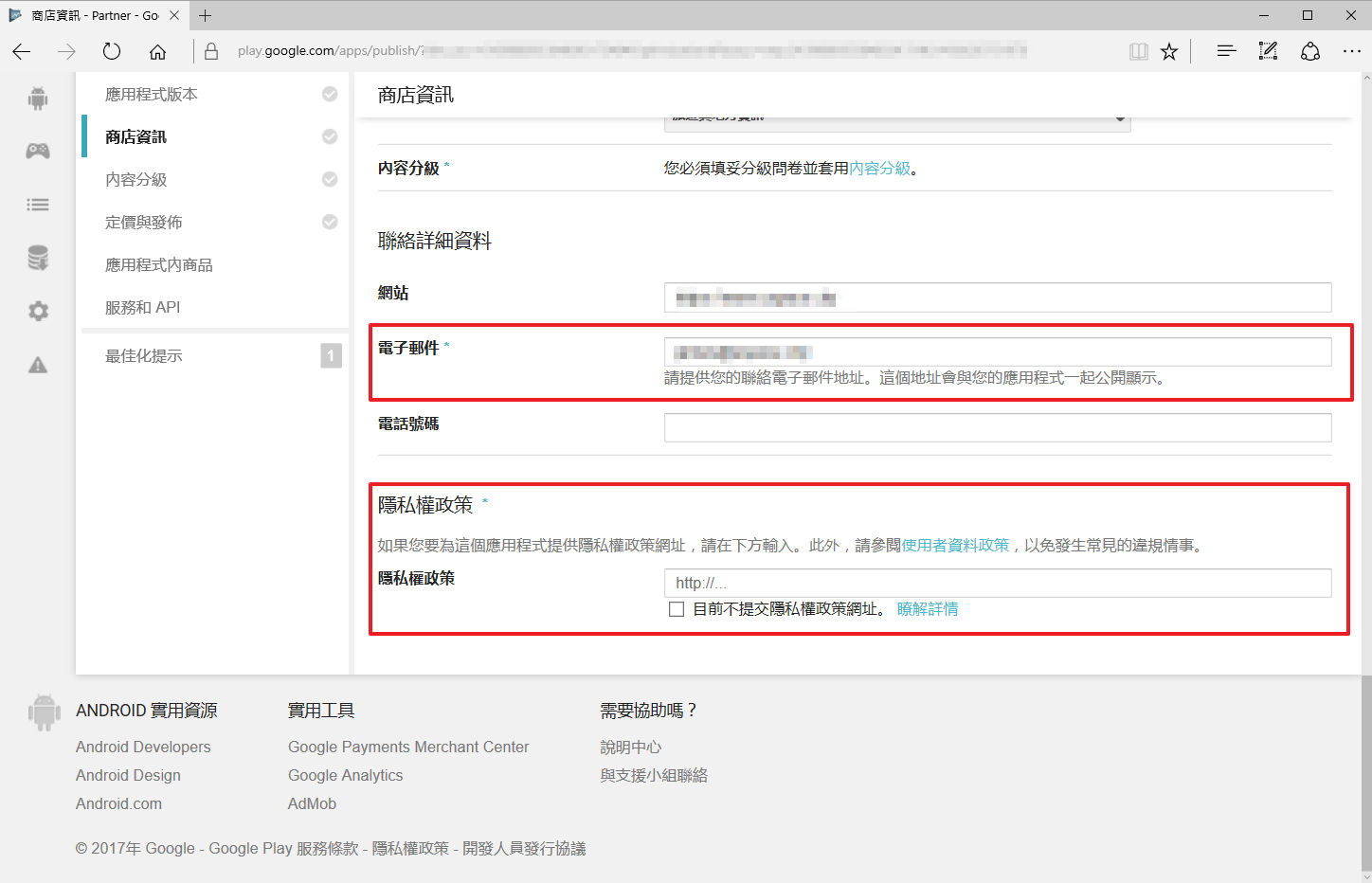The width and height of the screenshot is (1372, 883).
Task: Click the 電子郵件 input field
Action: point(998,352)
